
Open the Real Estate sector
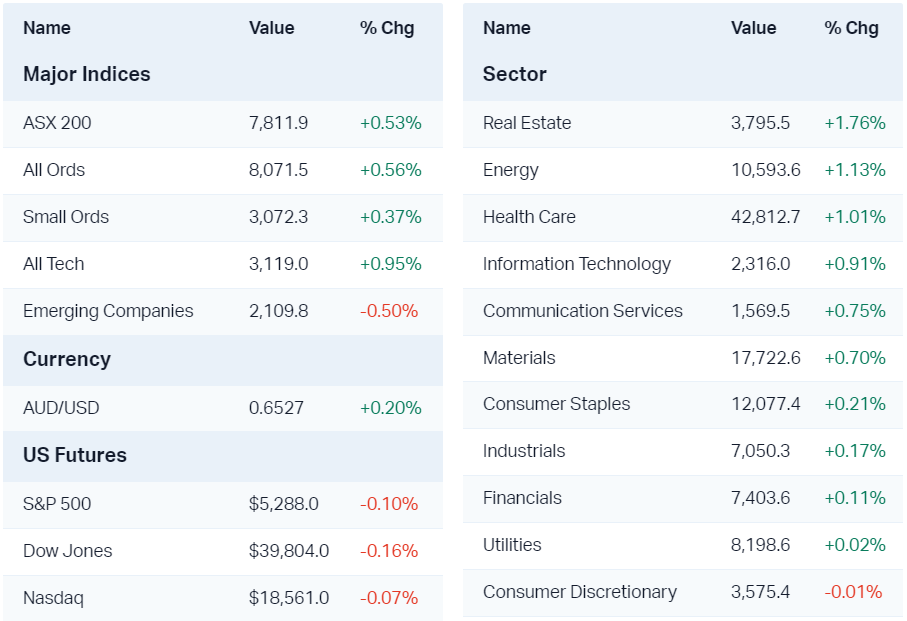[x=527, y=123]
